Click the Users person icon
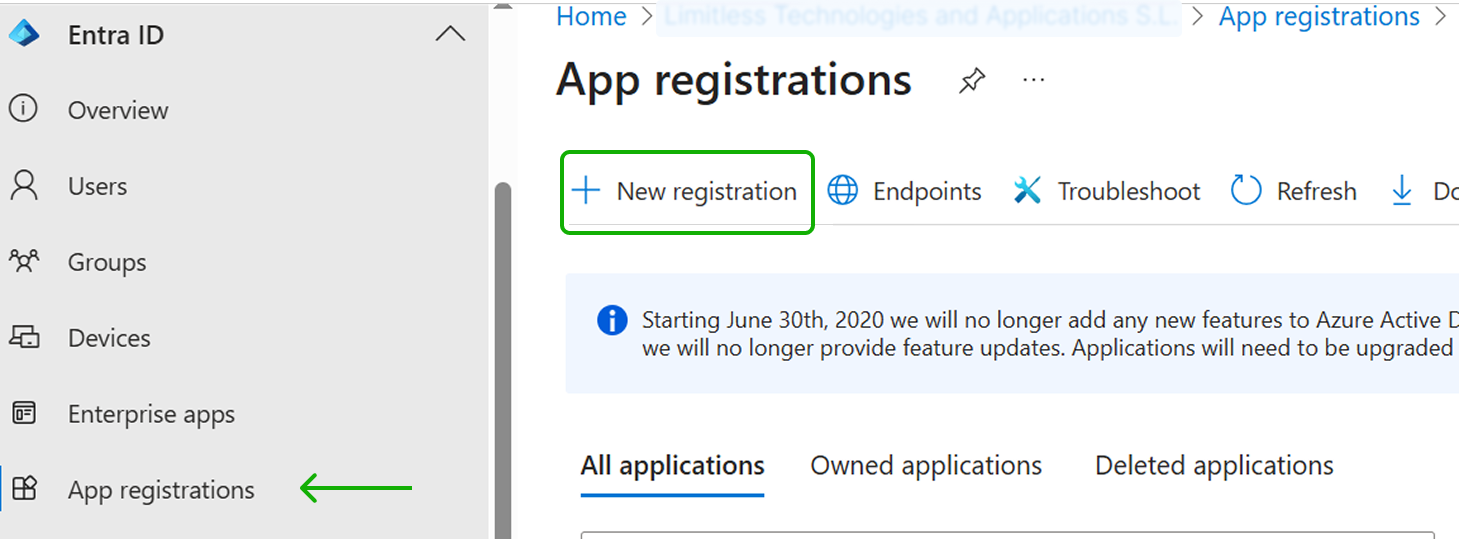 23,185
